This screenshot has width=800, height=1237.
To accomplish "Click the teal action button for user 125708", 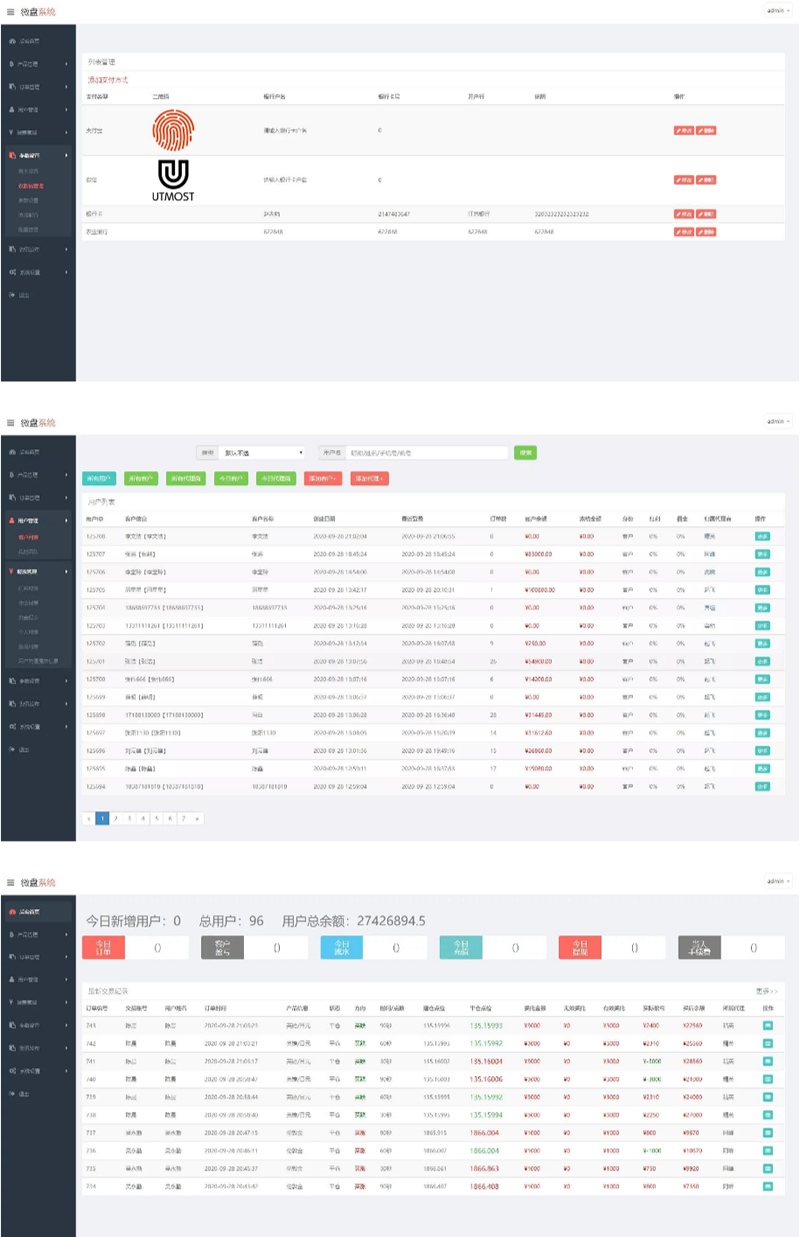I will 763,536.
